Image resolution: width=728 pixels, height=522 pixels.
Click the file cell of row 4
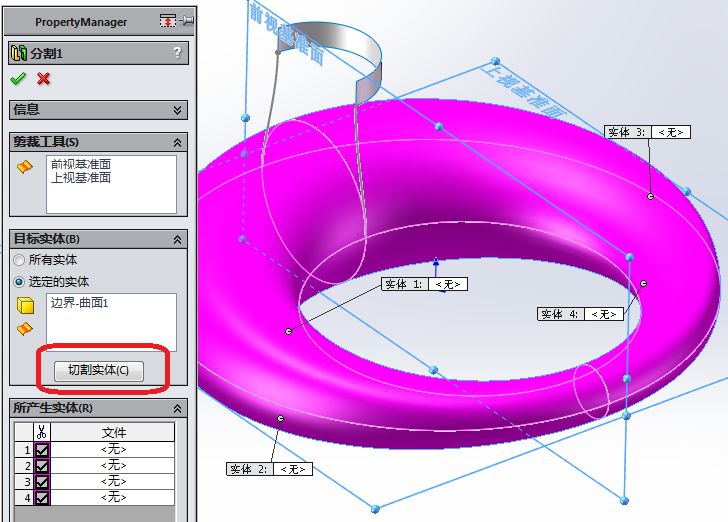pyautogui.click(x=113, y=497)
